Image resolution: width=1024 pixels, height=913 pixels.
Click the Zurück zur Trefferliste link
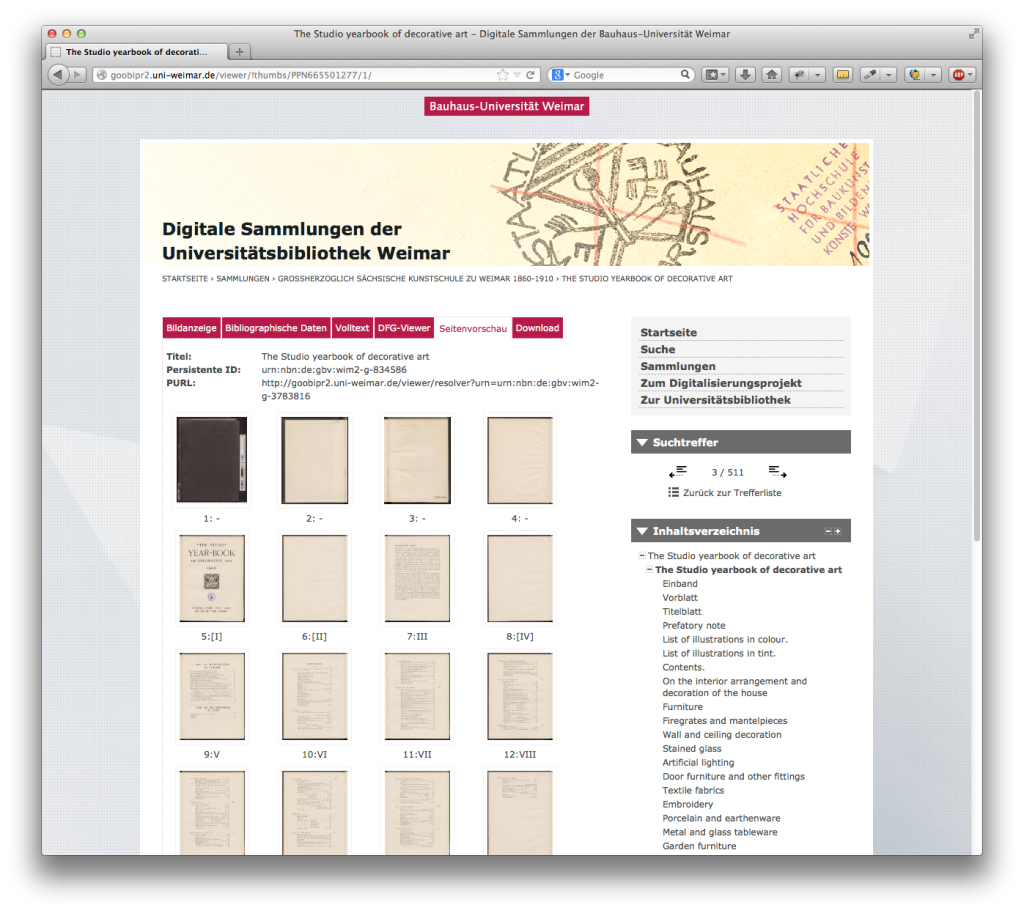(x=732, y=493)
